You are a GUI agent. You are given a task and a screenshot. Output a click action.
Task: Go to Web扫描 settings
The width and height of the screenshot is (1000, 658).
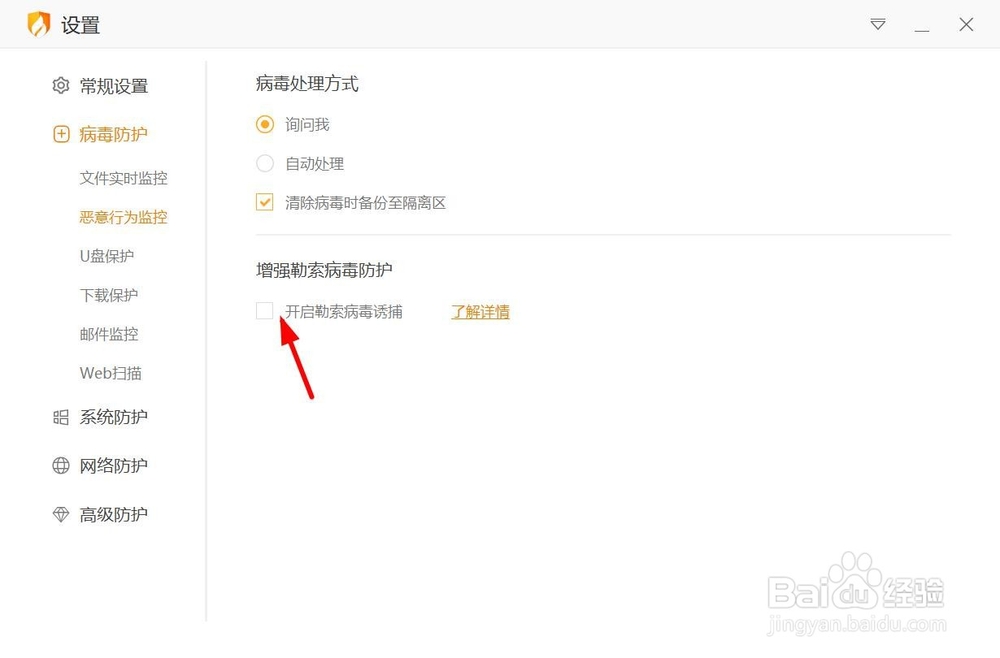(110, 373)
